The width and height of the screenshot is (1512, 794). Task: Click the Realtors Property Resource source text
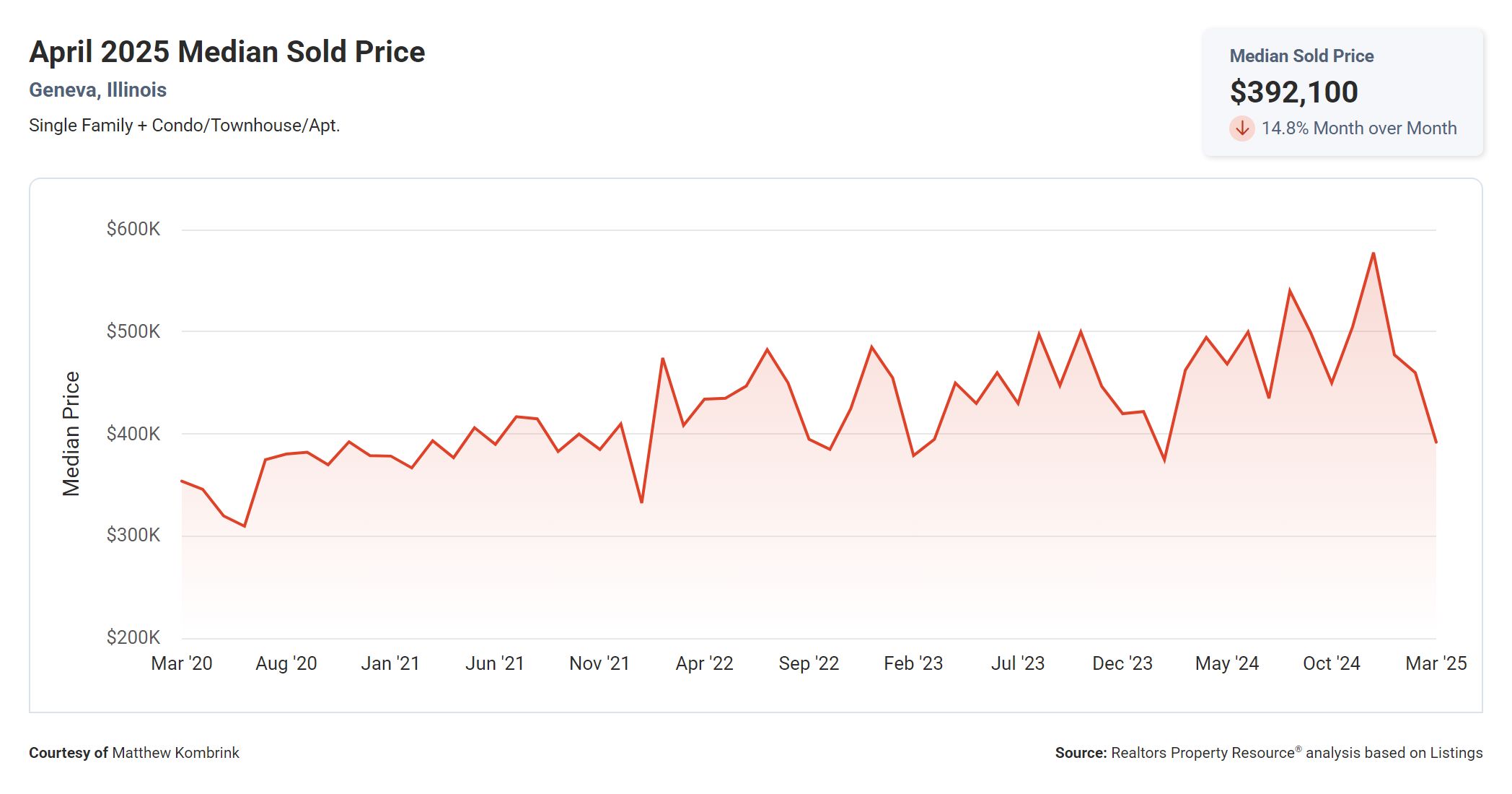(x=1203, y=753)
